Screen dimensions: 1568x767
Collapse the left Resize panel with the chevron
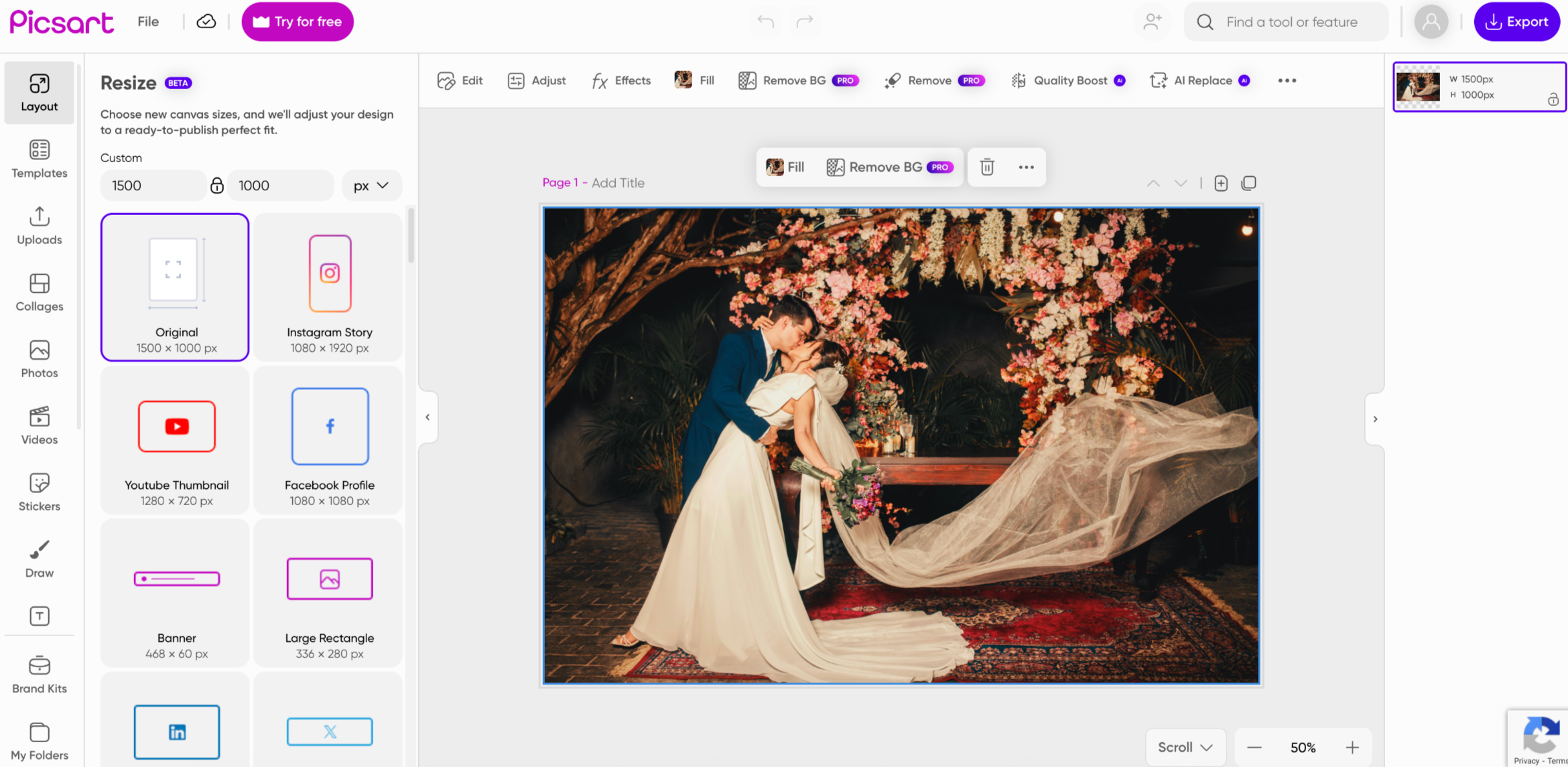pos(428,417)
